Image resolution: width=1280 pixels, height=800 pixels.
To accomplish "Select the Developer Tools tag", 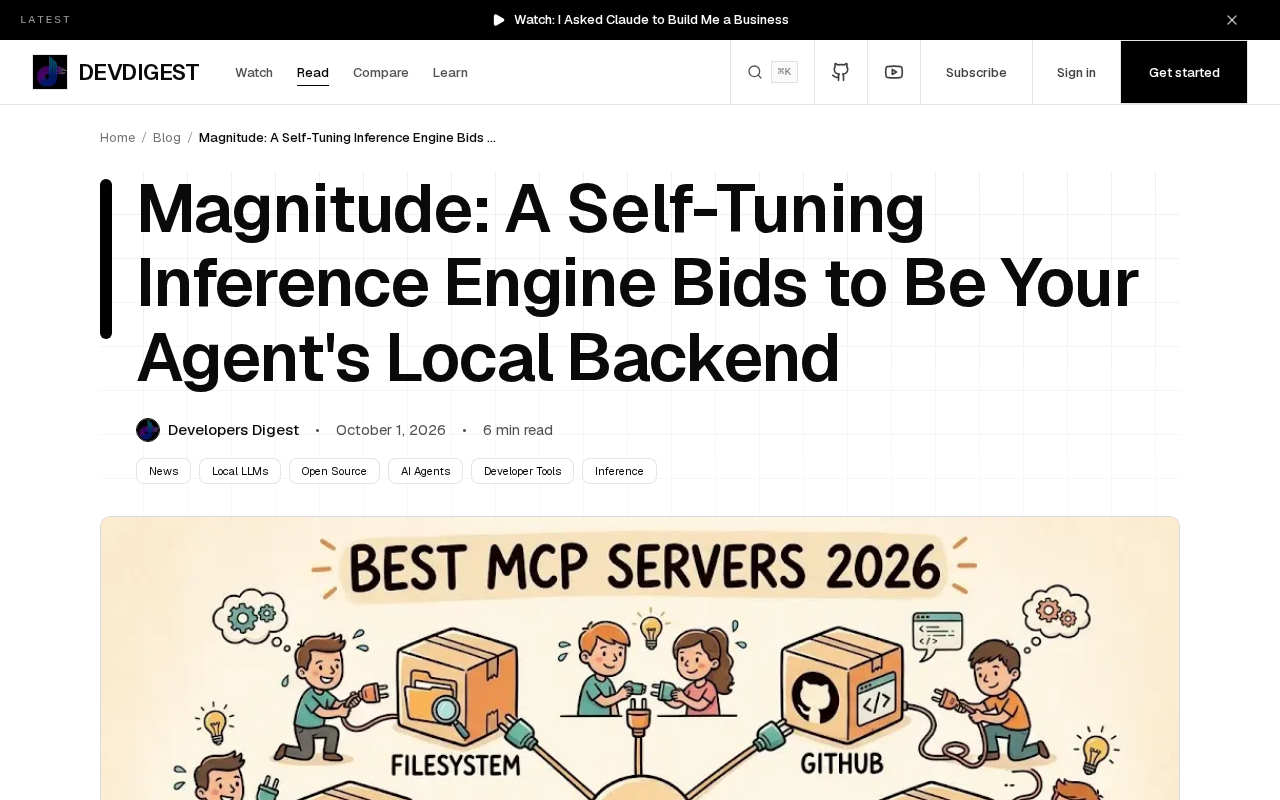I will pyautogui.click(x=522, y=471).
